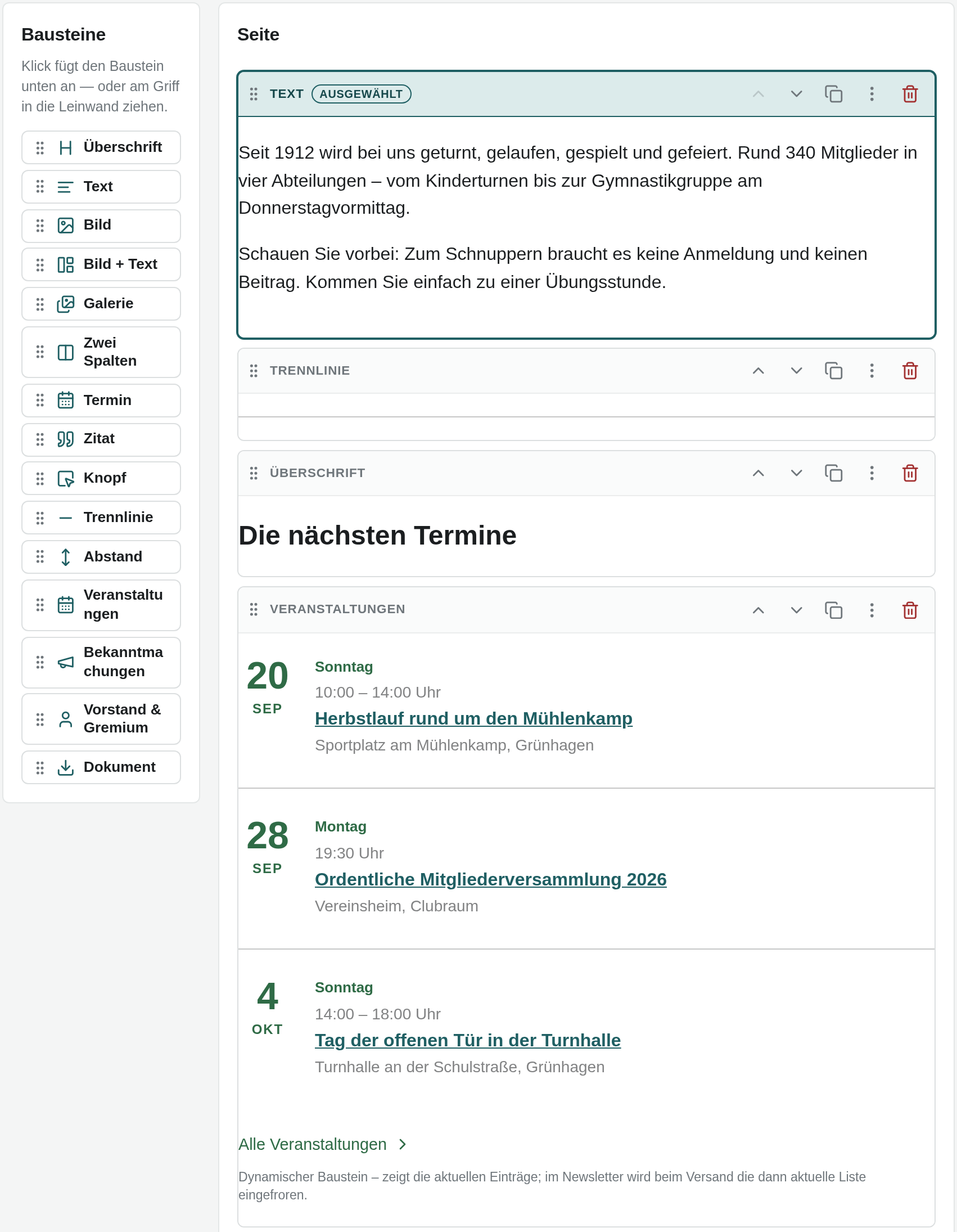Duplicate the Text block
The image size is (957, 1232).
click(x=833, y=94)
